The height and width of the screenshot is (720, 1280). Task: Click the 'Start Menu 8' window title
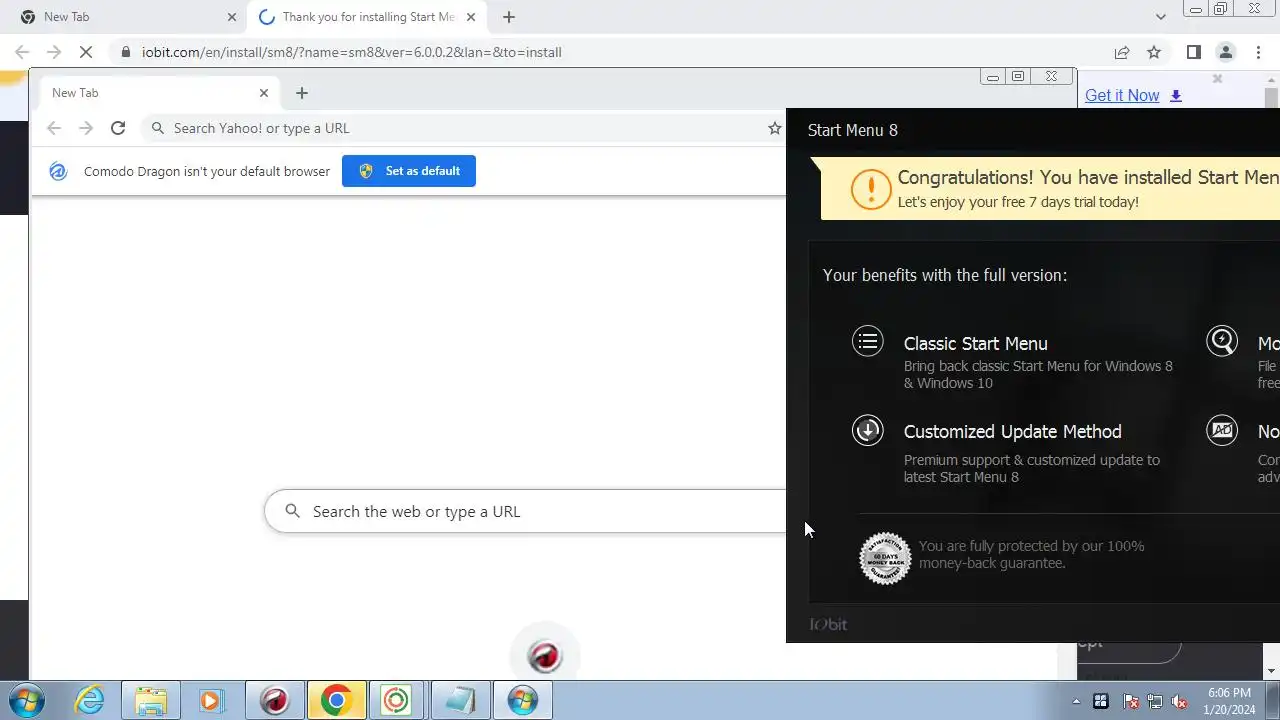(x=853, y=130)
